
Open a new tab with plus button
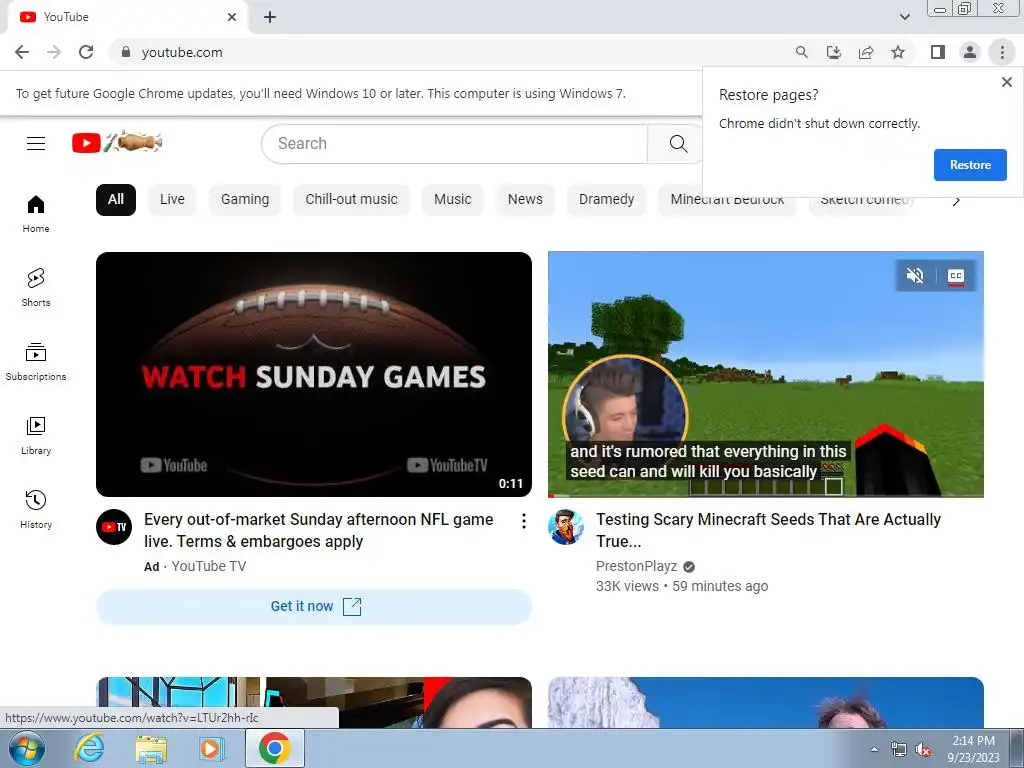point(270,18)
